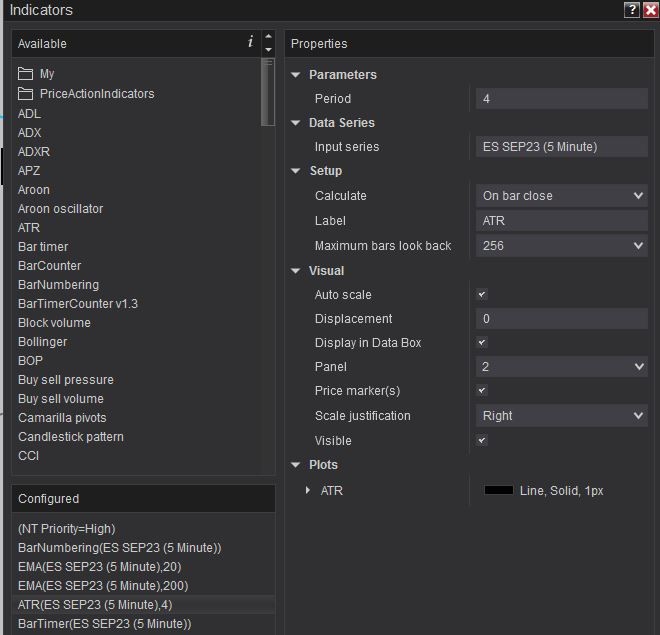Open the help question mark button

632,10
